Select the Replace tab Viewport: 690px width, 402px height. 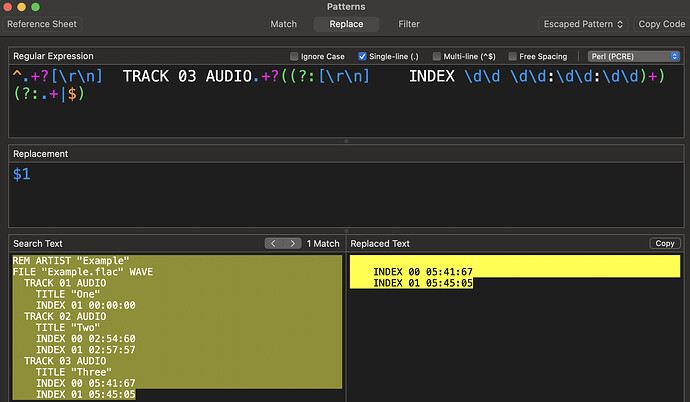[x=346, y=24]
